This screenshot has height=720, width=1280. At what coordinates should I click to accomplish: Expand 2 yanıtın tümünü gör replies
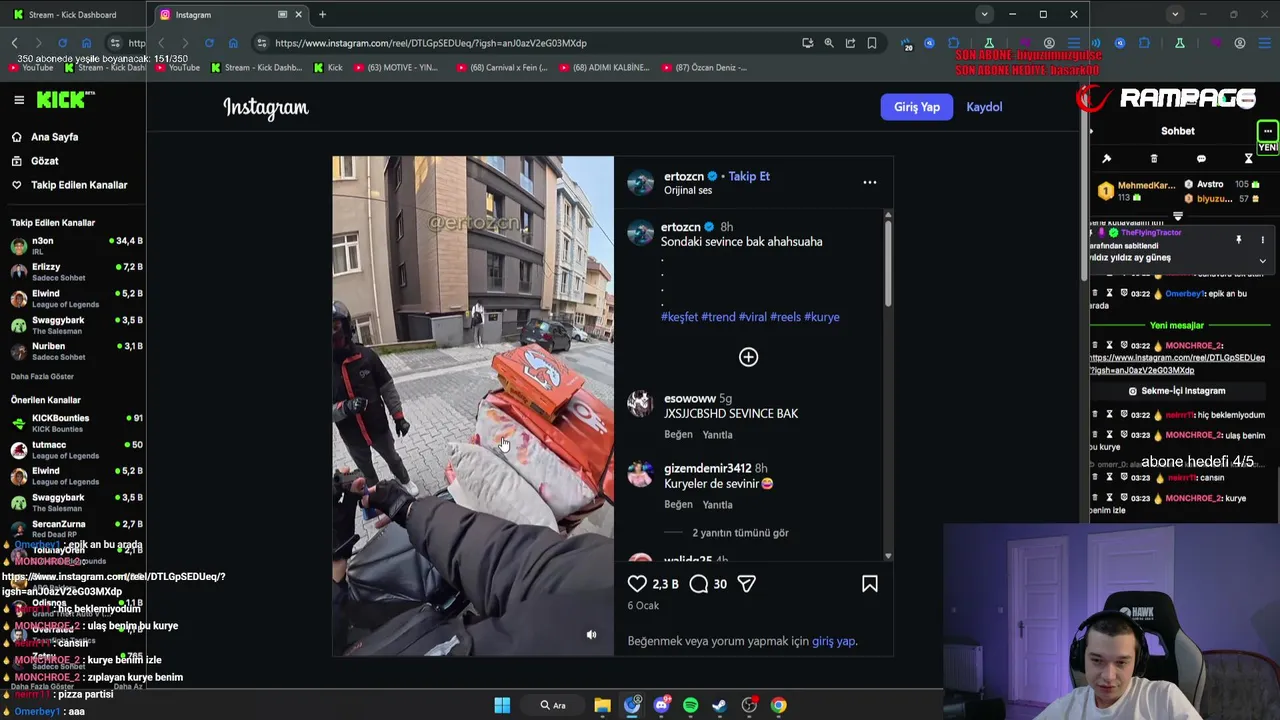pyautogui.click(x=740, y=533)
